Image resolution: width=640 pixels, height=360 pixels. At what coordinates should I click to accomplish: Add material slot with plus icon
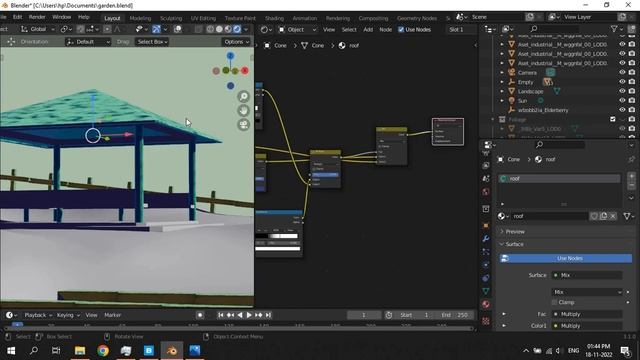631,176
